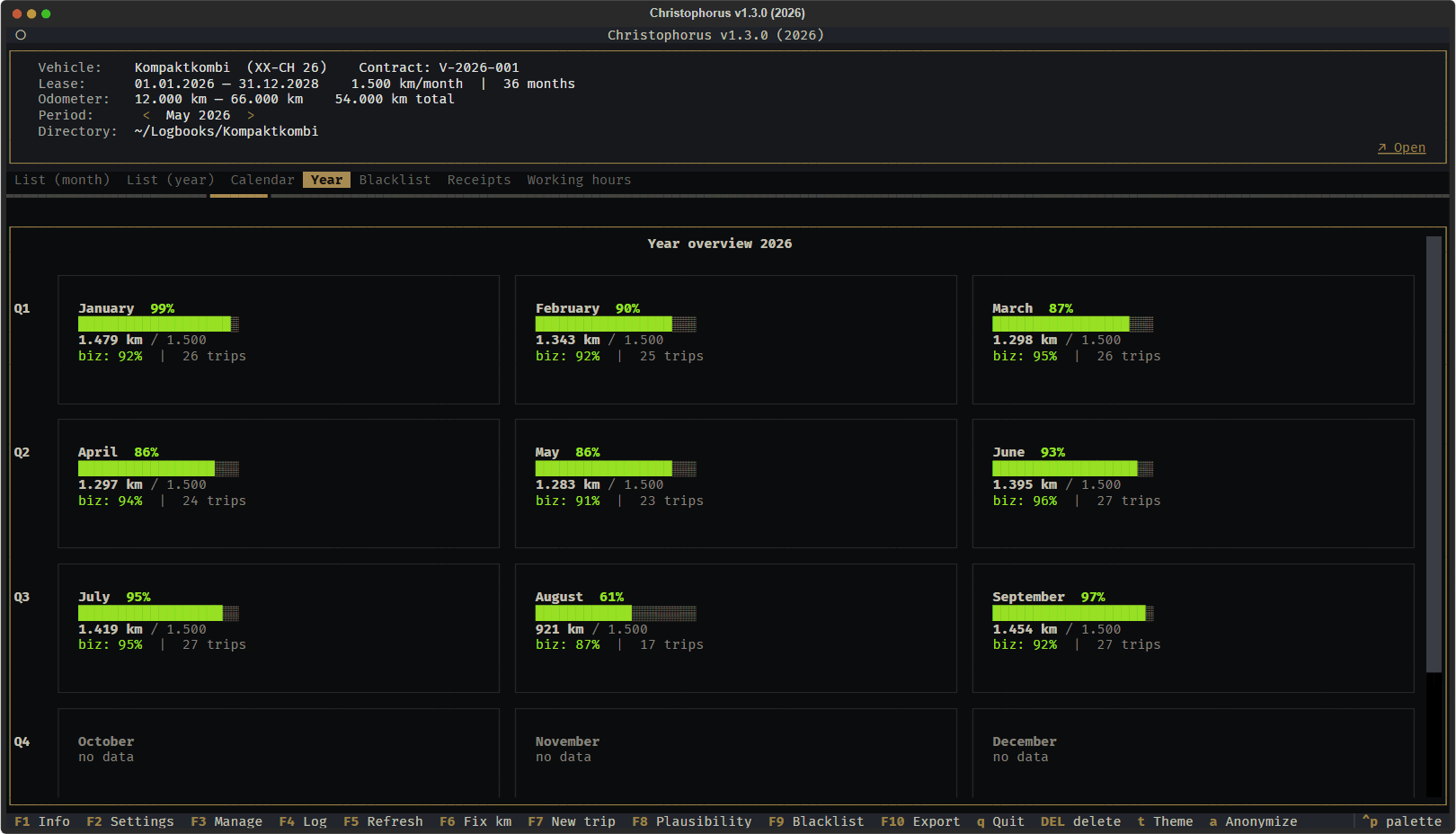
Task: Select the March month card title
Action: pyautogui.click(x=1012, y=308)
